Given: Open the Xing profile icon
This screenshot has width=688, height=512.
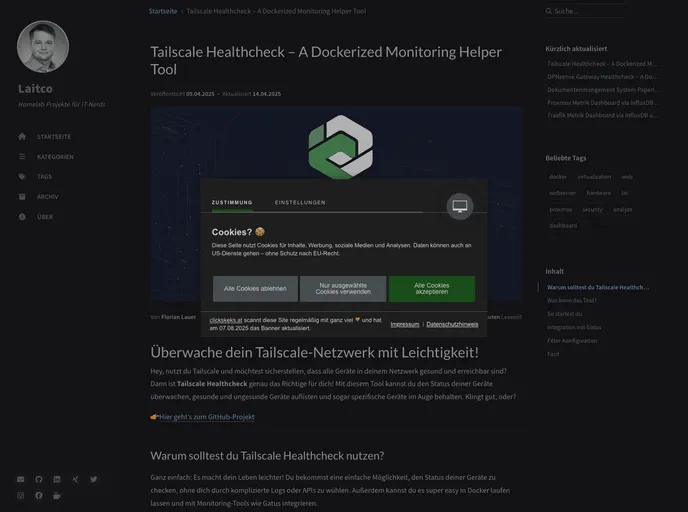Looking at the screenshot, I should click(75, 479).
